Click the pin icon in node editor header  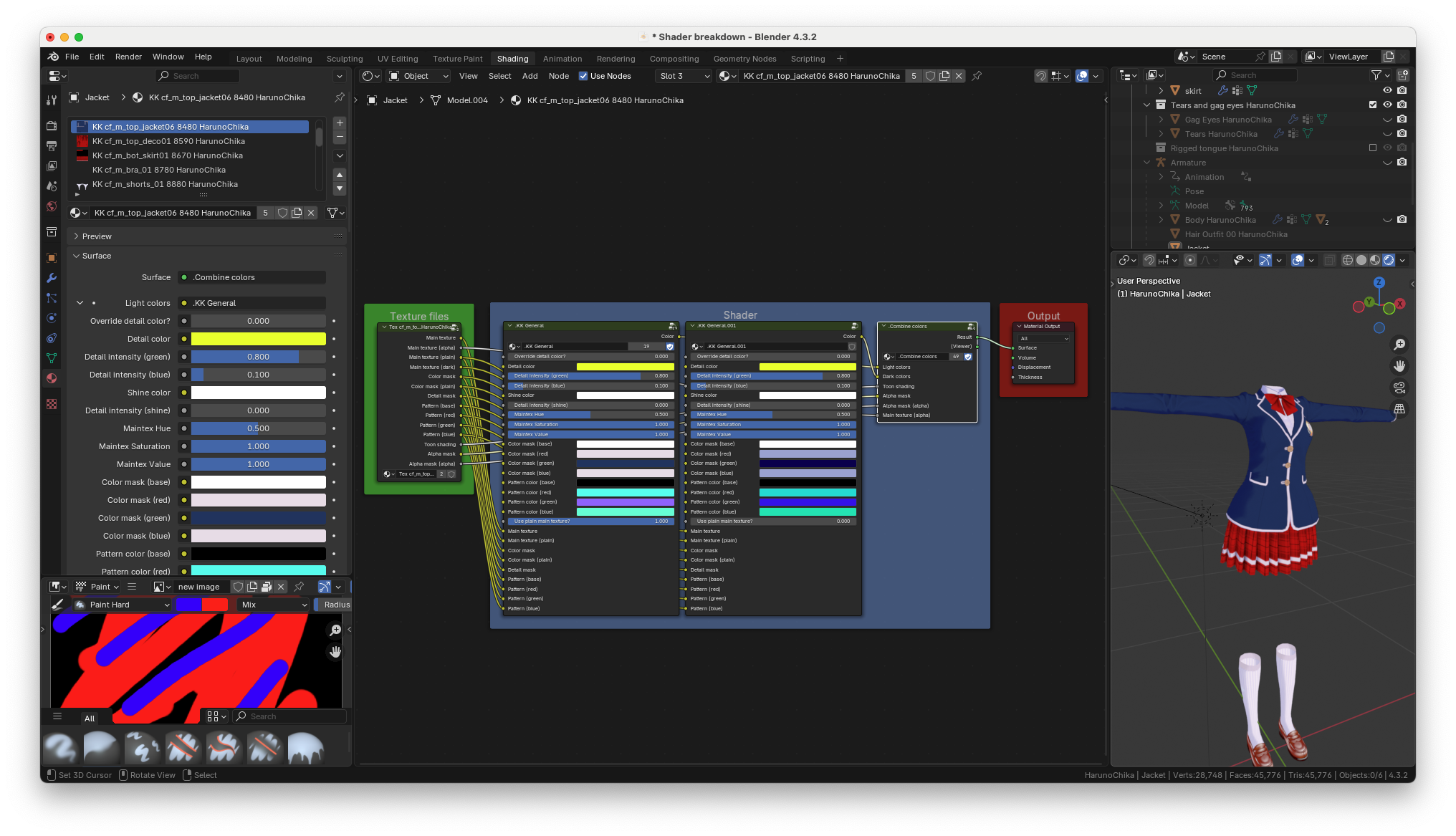click(x=977, y=76)
